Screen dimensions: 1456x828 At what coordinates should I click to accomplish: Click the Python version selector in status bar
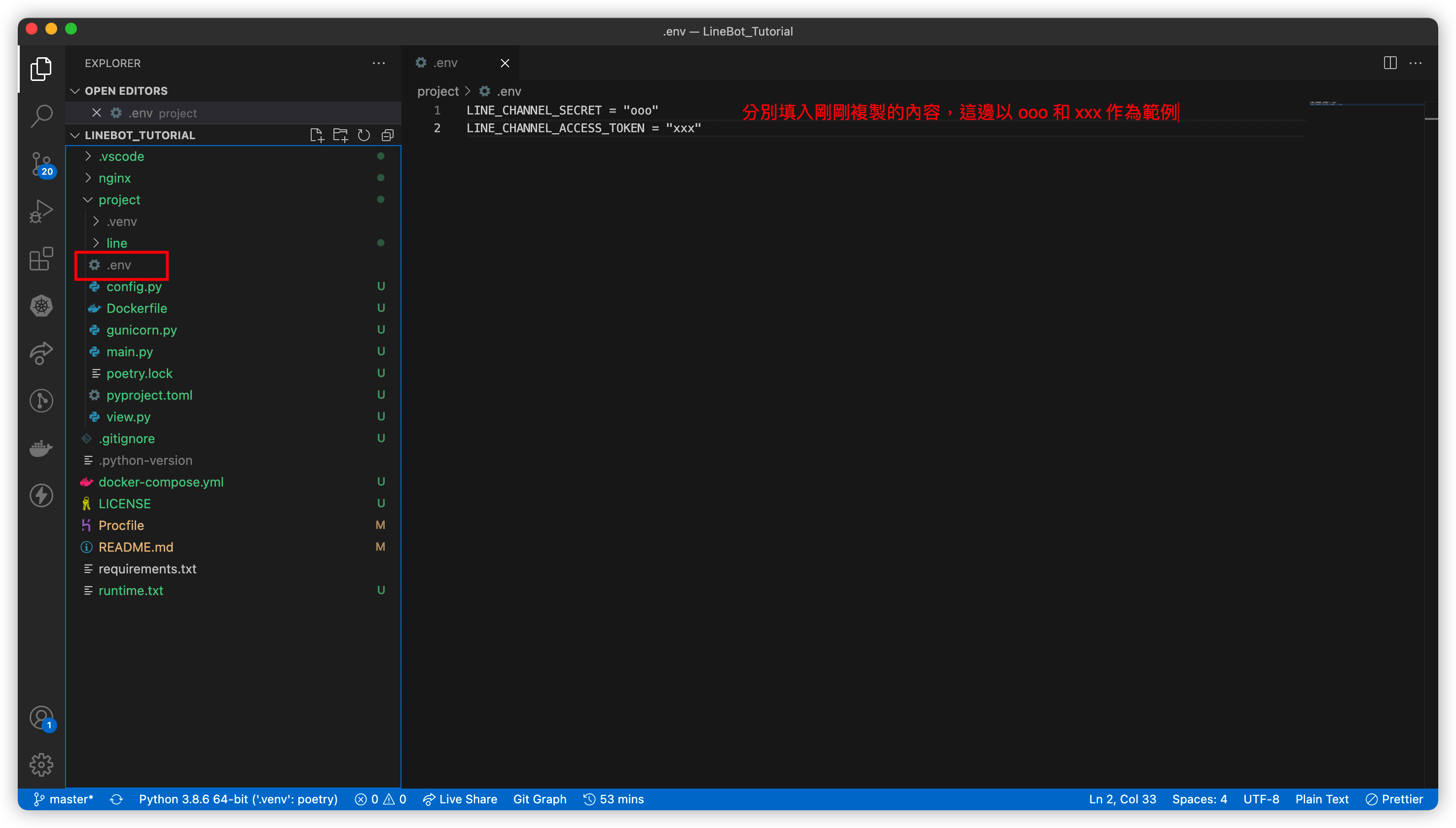click(x=239, y=798)
